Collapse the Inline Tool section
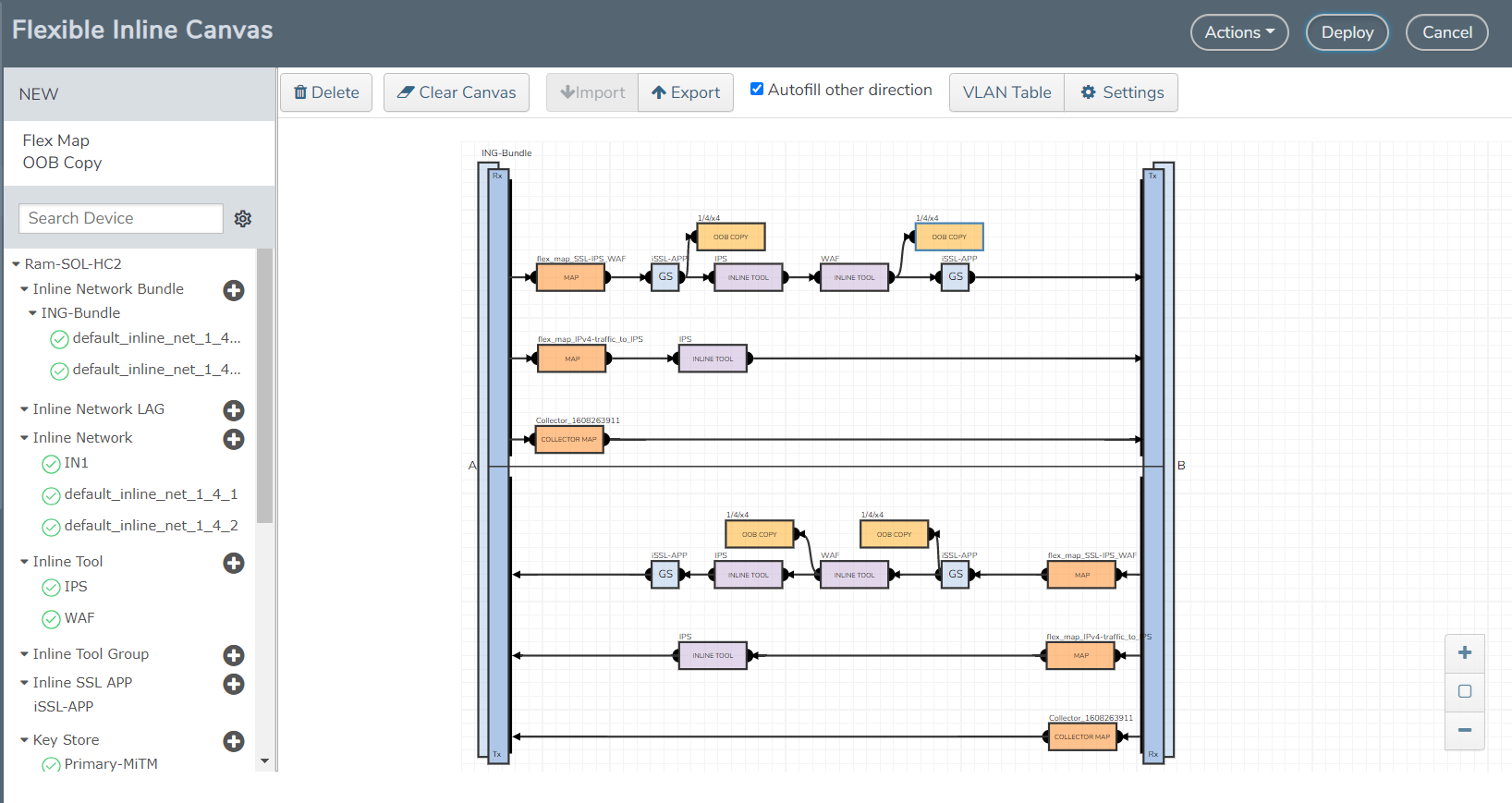Image resolution: width=1512 pixels, height=803 pixels. pos(24,562)
